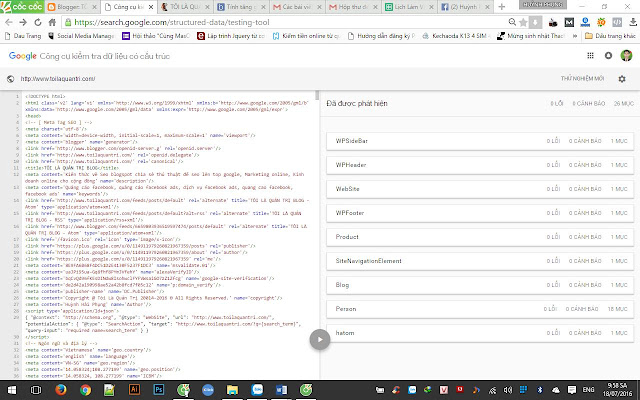This screenshot has height=400, width=640.
Task: Click the Cốc Cốc browser logo button
Action: 22,7
